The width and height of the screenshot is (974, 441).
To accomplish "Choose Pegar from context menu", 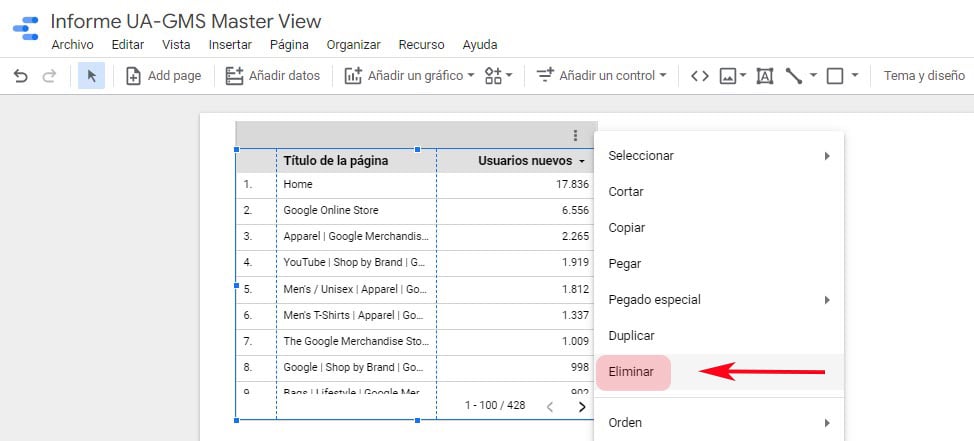I will point(719,264).
